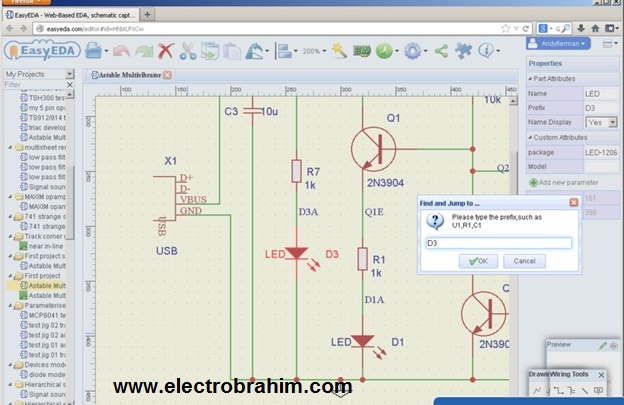Click the browser reload icon

pyautogui.click(x=526, y=29)
